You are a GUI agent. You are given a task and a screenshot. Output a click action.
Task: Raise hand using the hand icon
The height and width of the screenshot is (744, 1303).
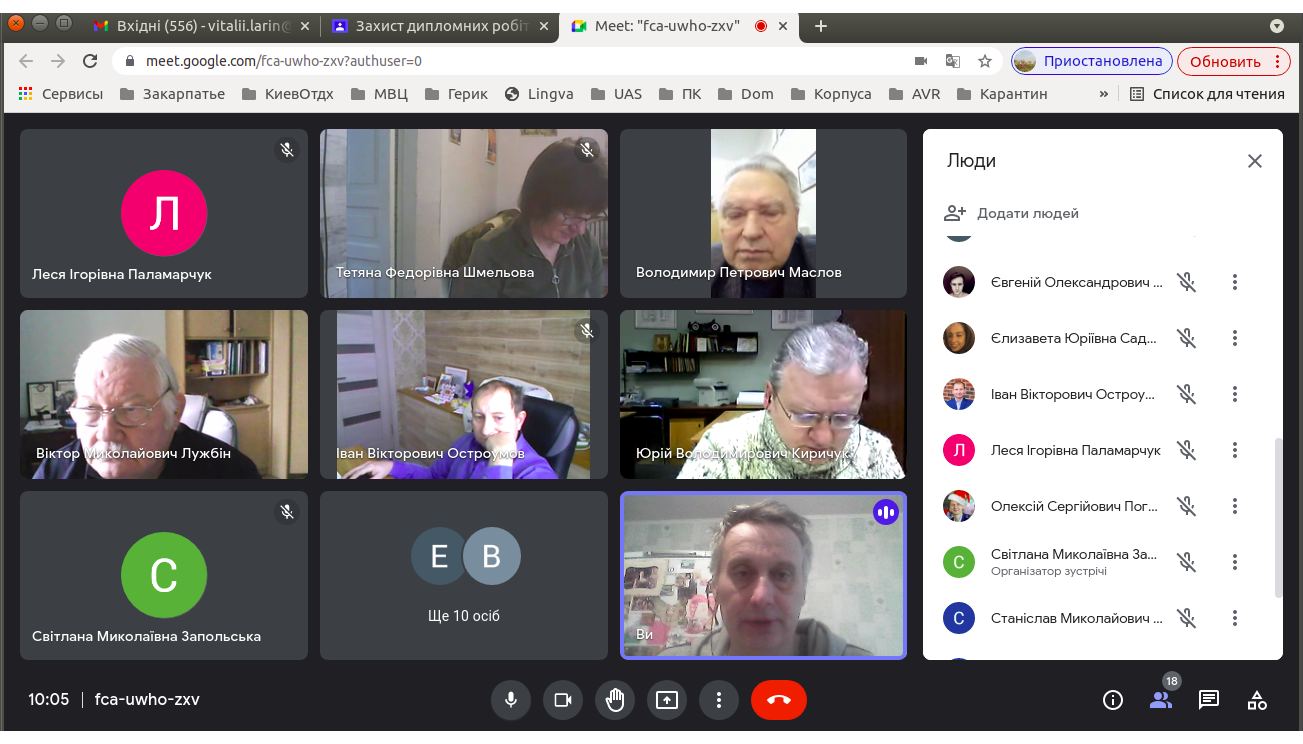point(615,700)
